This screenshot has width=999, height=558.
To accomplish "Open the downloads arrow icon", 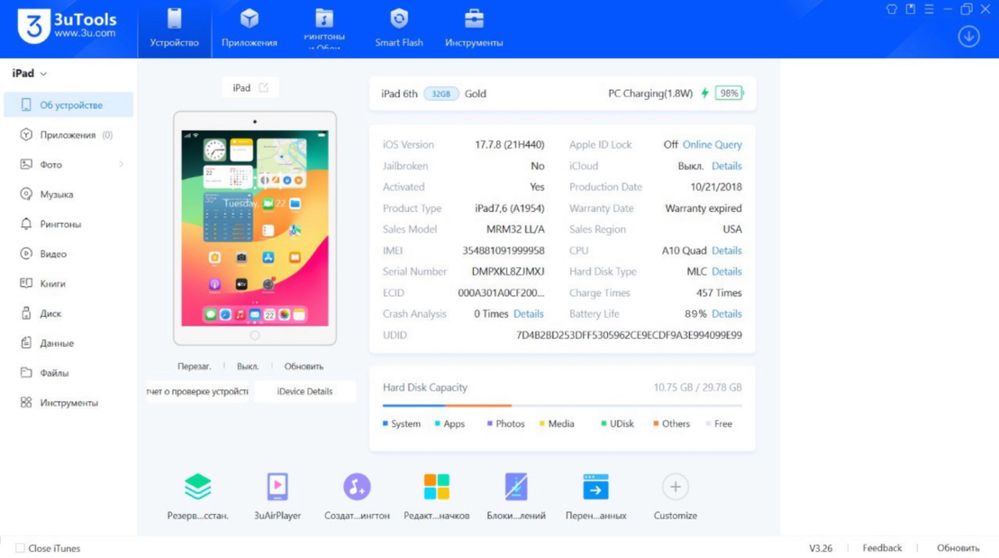I will click(x=968, y=36).
